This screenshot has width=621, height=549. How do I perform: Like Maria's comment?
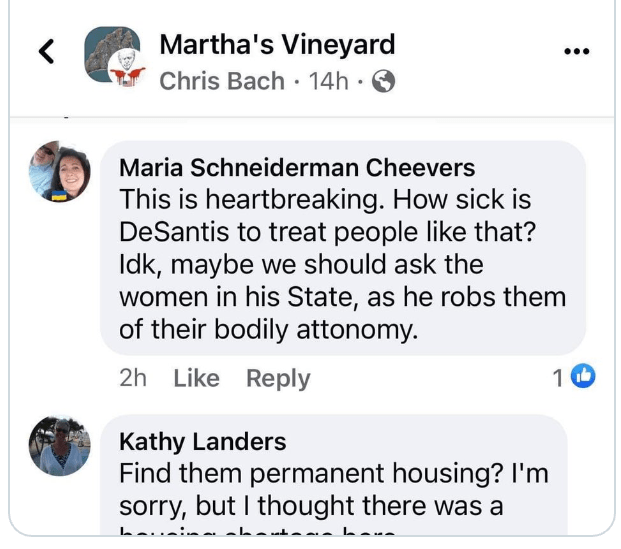(x=196, y=378)
